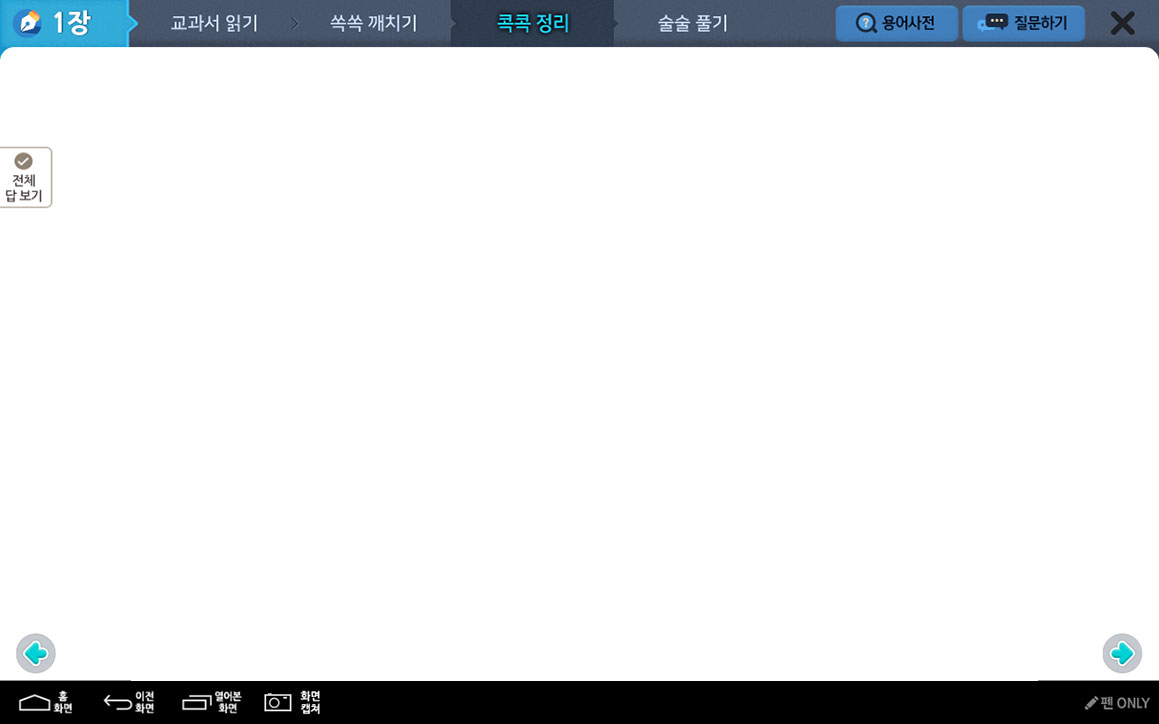Go to the next page with right arrow
Image resolution: width=1159 pixels, height=724 pixels.
(x=1122, y=654)
